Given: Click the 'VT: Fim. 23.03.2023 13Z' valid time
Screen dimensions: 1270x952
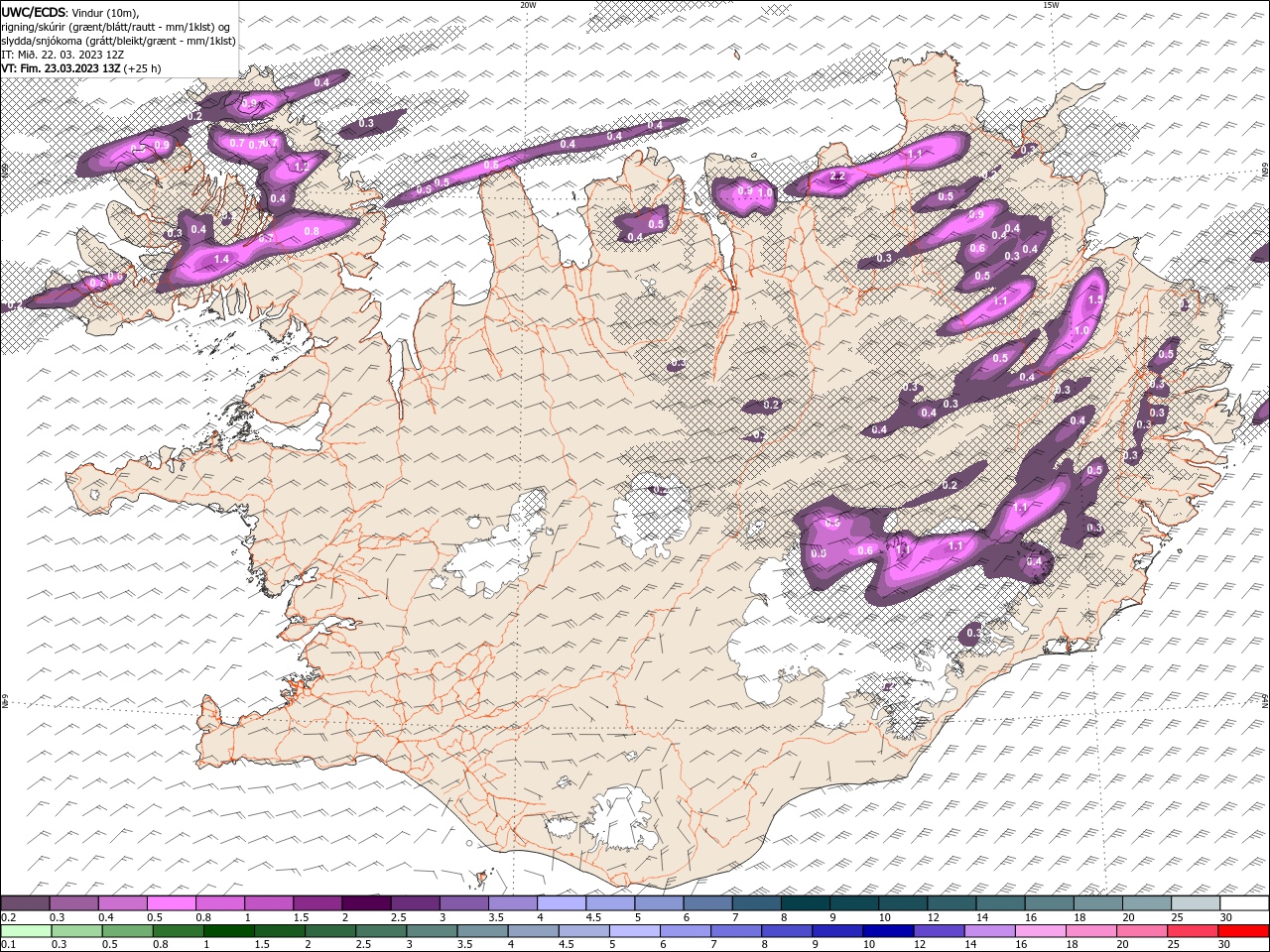Looking at the screenshot, I should (x=62, y=68).
